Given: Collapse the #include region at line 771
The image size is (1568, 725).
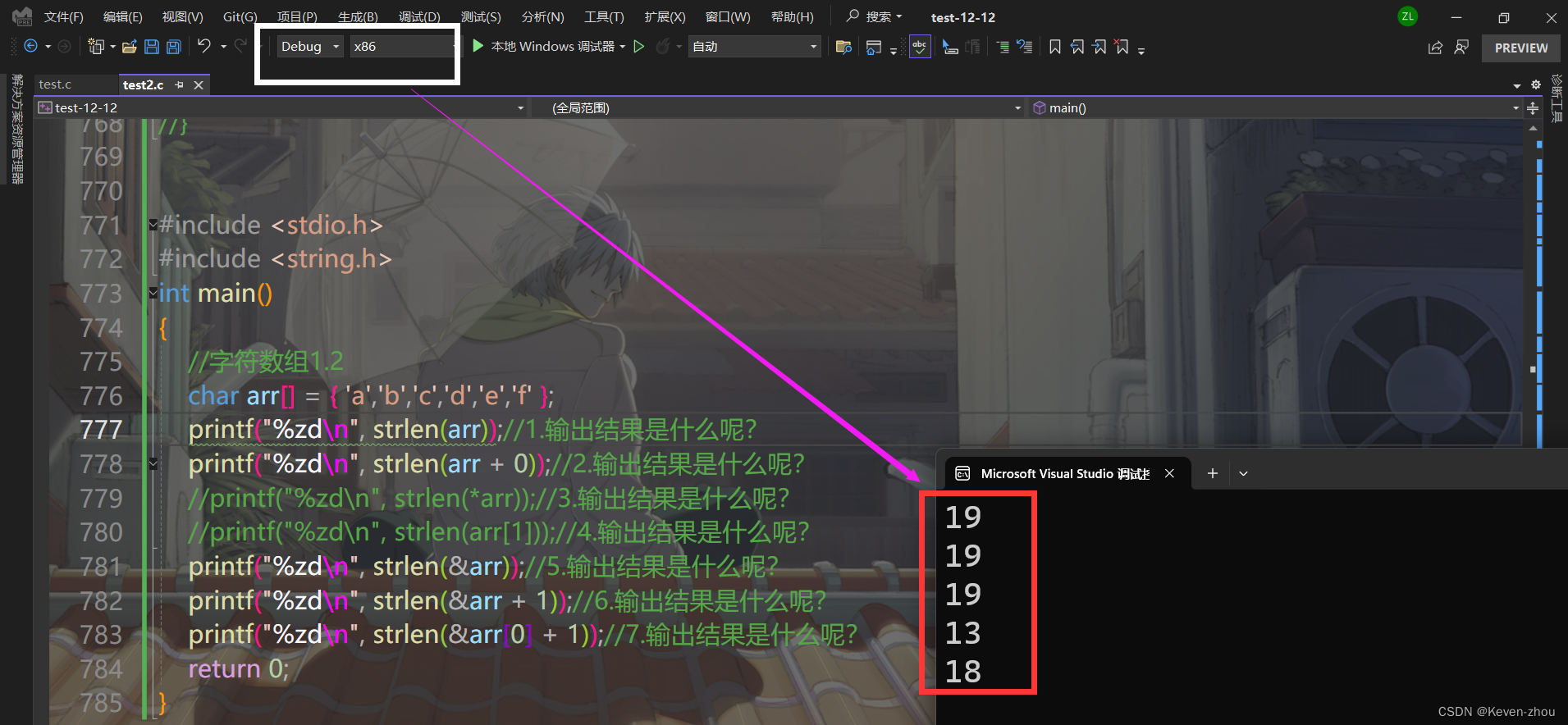Looking at the screenshot, I should pos(153,225).
